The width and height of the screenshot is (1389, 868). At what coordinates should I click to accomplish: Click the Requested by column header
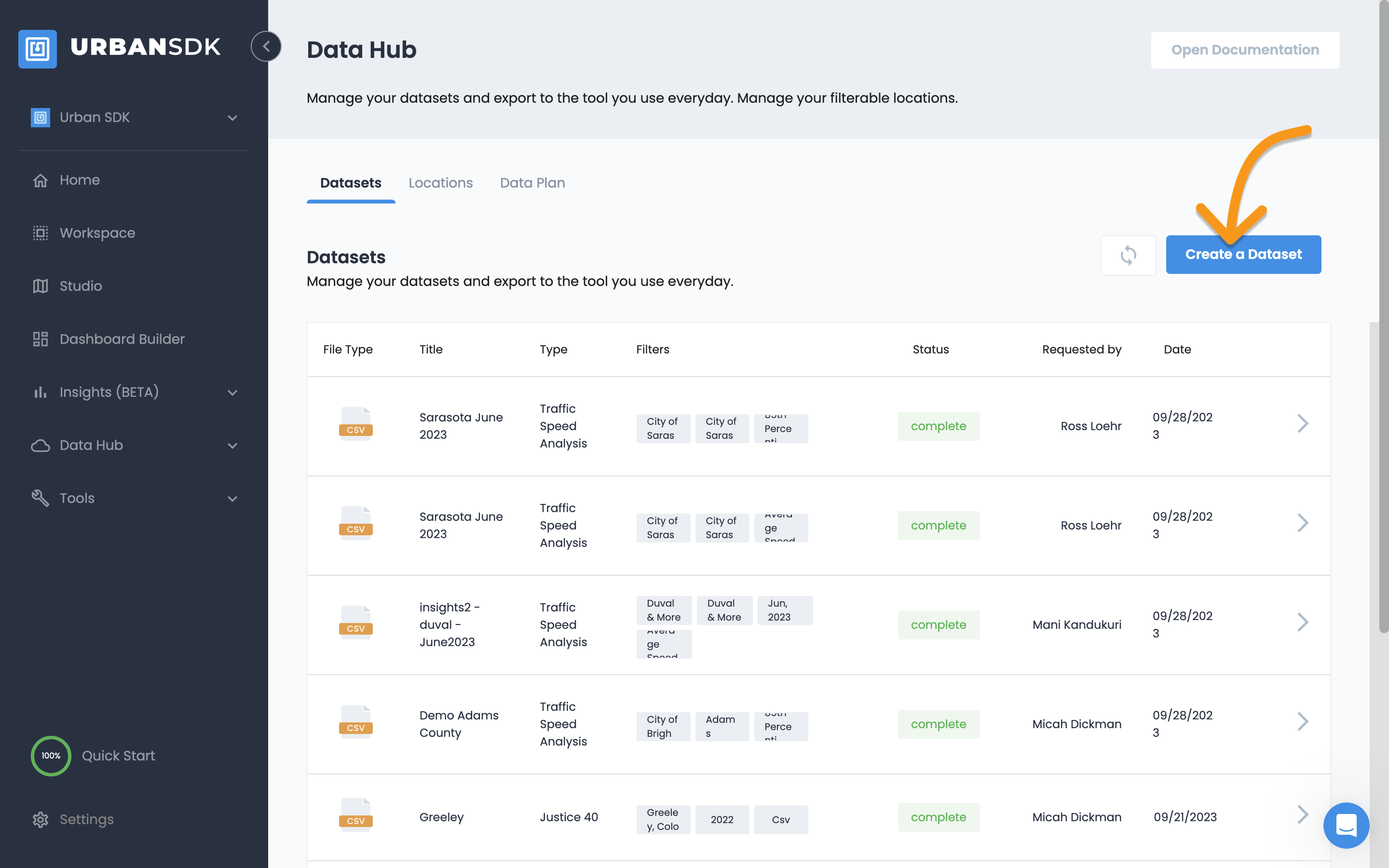(1081, 350)
